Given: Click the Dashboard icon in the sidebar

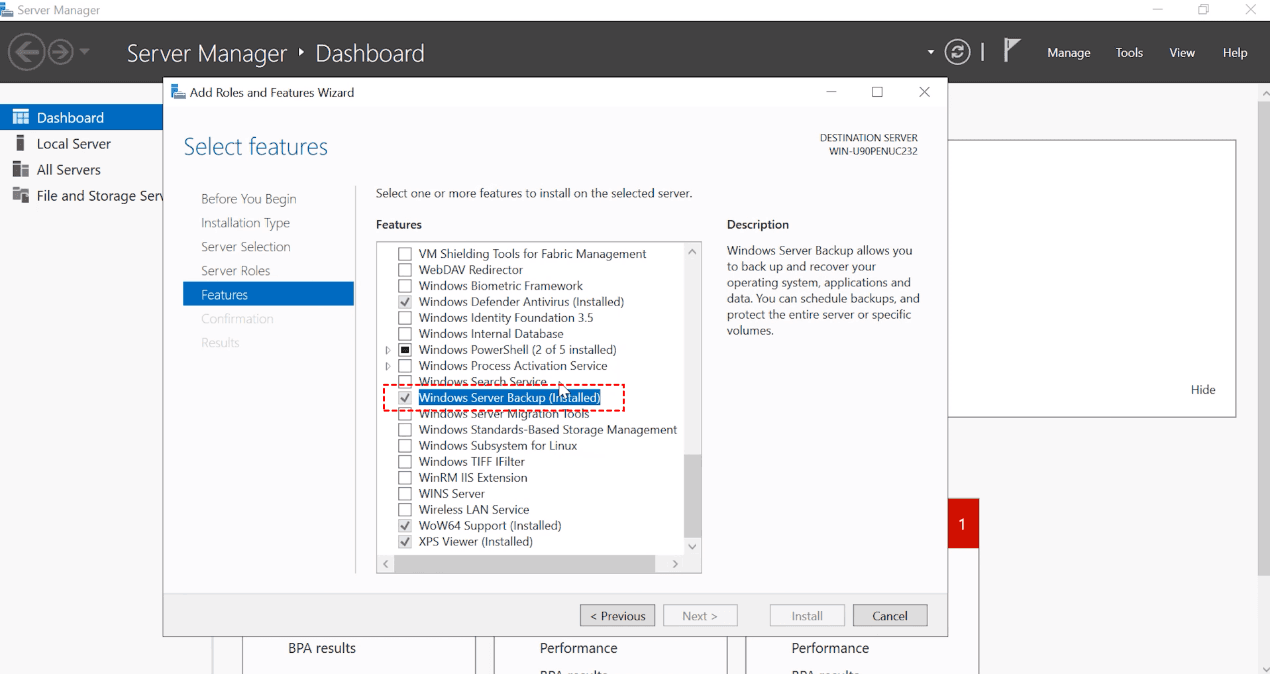Looking at the screenshot, I should (x=20, y=117).
